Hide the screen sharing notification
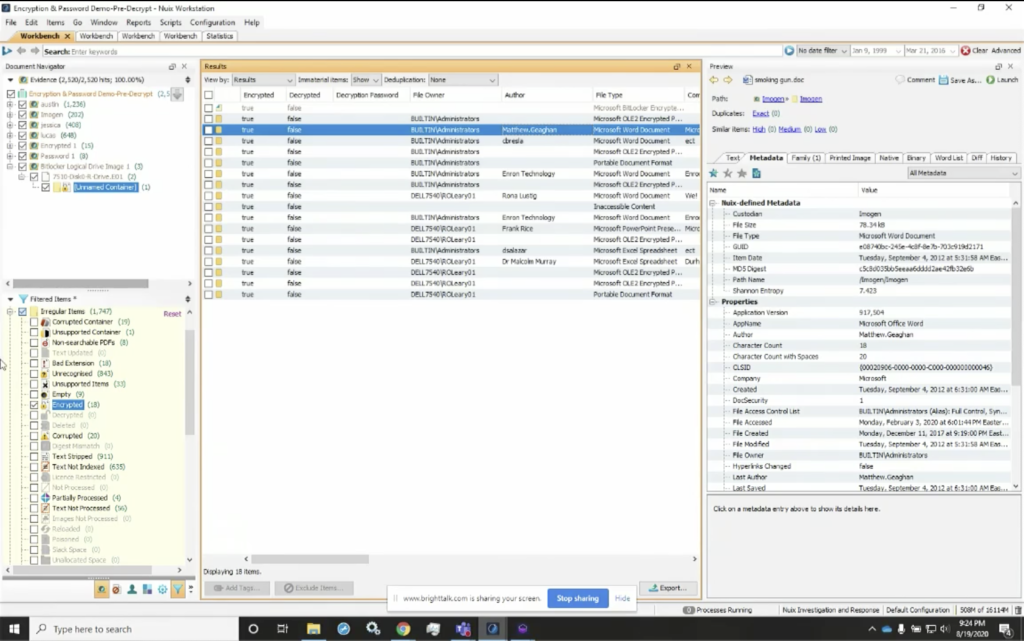 coord(622,598)
